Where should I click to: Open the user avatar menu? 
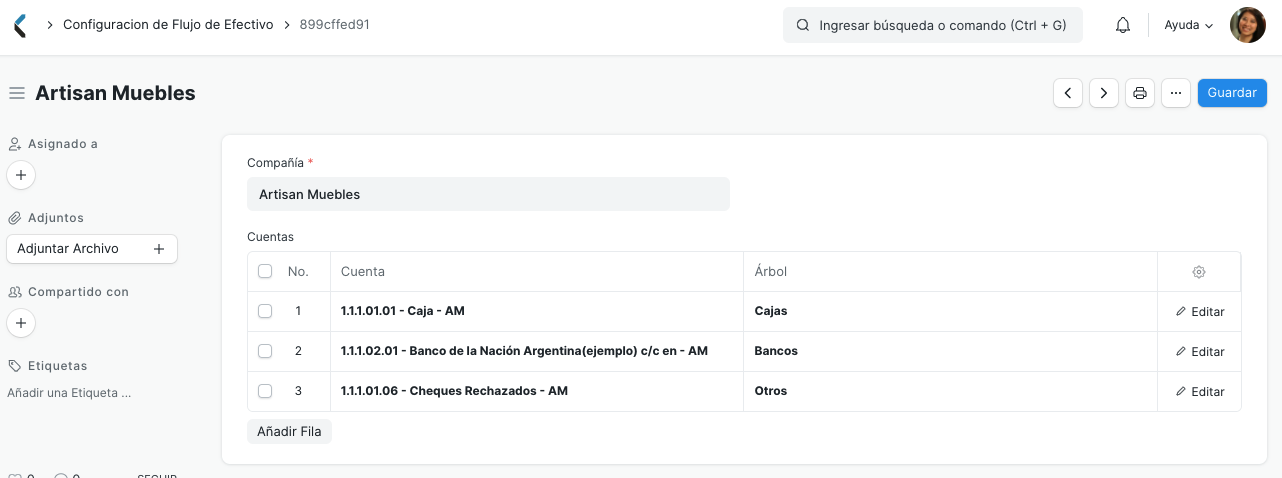pyautogui.click(x=1247, y=25)
